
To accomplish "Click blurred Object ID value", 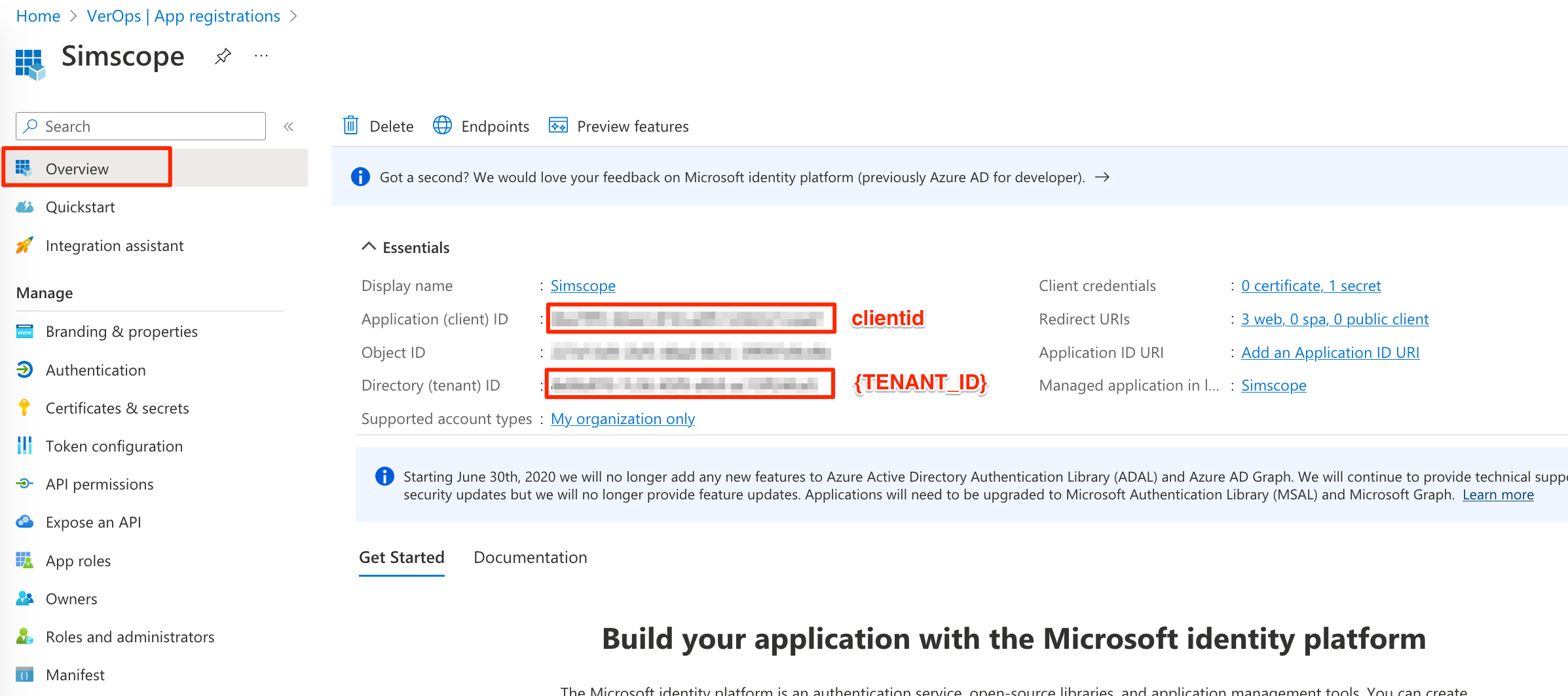I will click(x=690, y=353).
